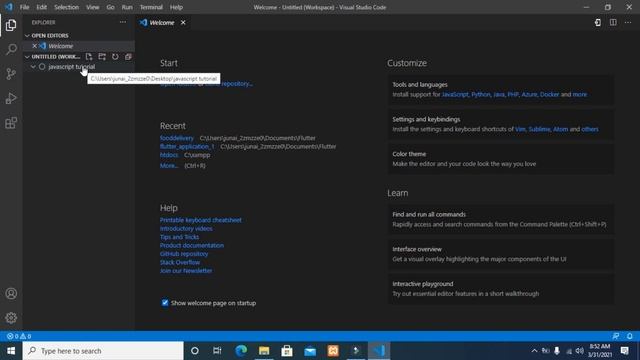
Task: Open the Terminal menu
Action: pos(151,7)
